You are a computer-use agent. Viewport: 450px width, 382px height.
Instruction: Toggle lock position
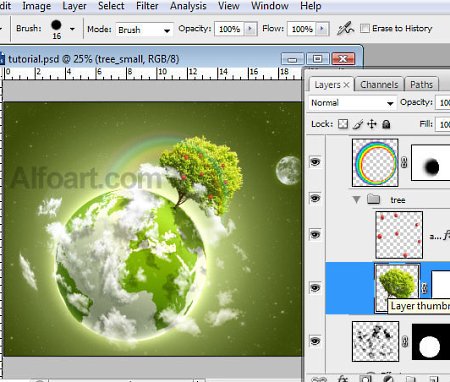[372, 124]
